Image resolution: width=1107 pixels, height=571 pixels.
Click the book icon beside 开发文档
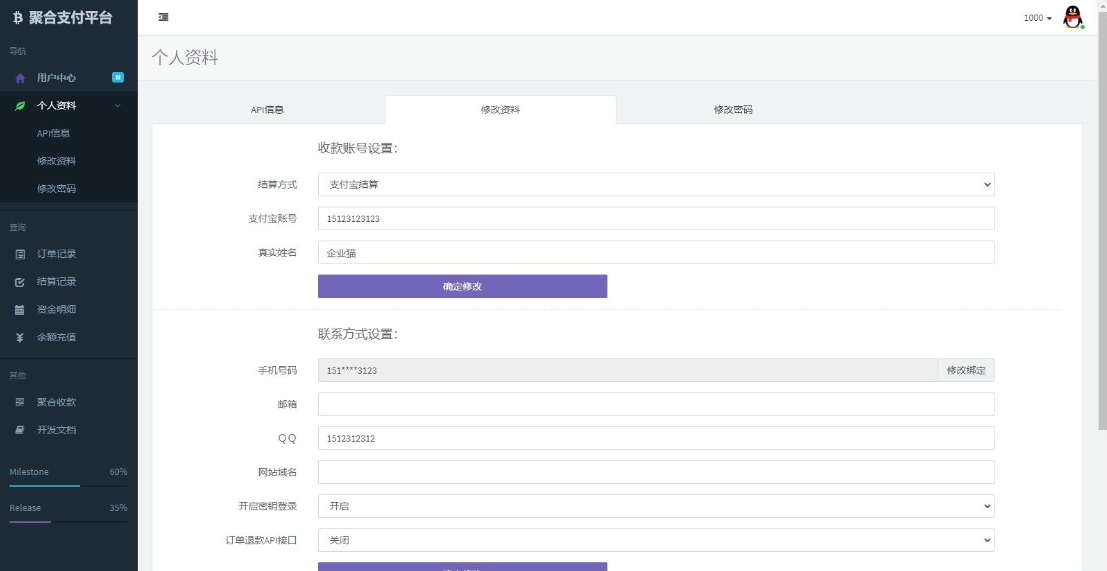(20, 430)
